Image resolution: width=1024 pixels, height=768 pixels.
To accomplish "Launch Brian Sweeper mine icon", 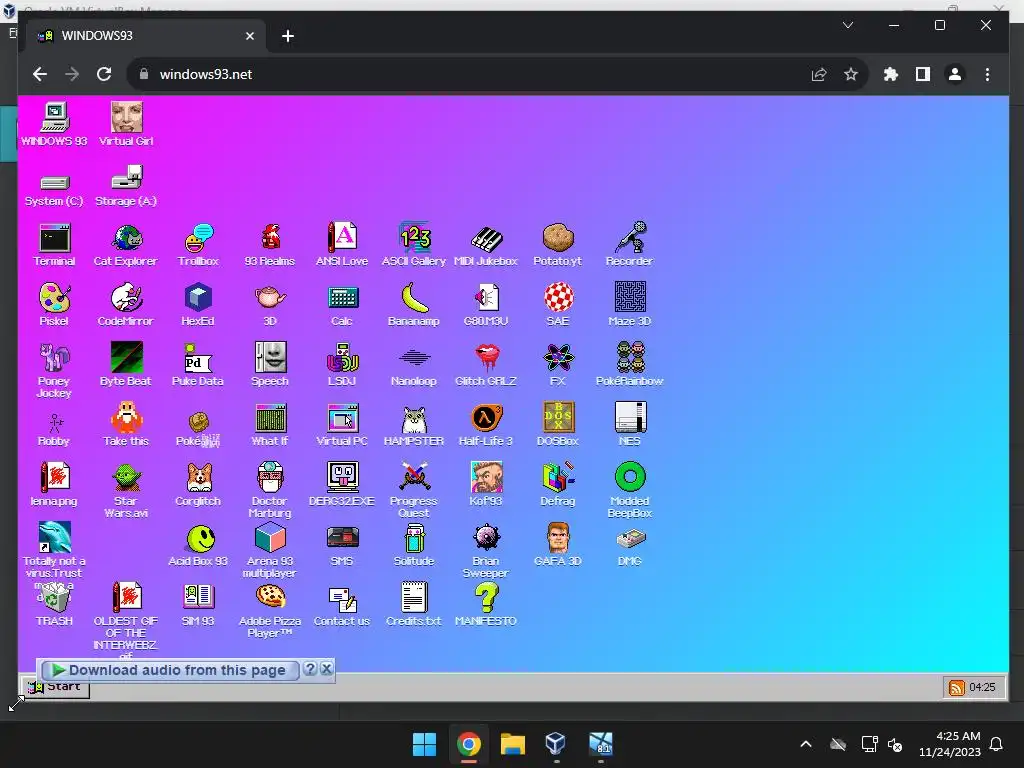I will click(486, 551).
